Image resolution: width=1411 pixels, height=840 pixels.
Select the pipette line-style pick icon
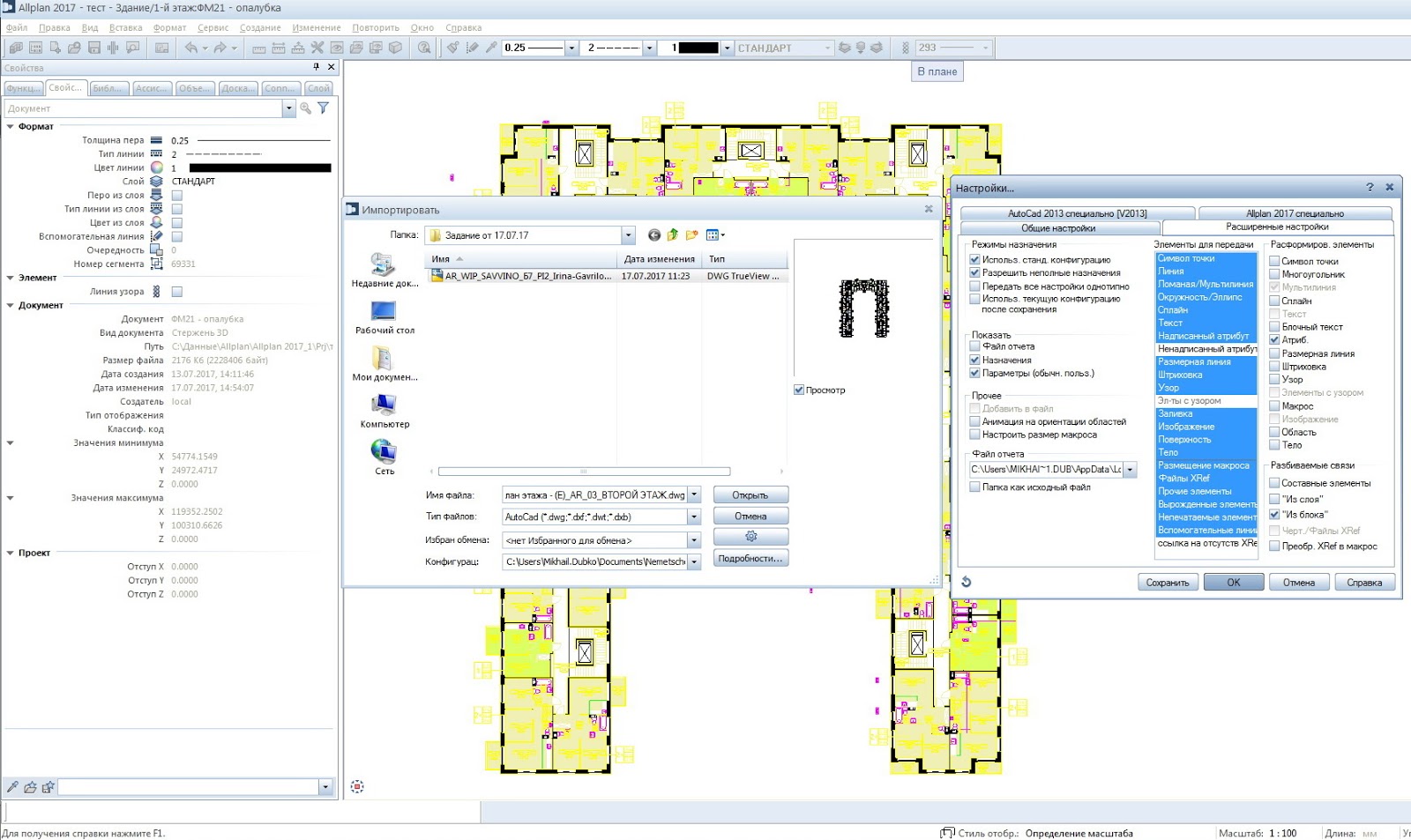click(x=492, y=48)
